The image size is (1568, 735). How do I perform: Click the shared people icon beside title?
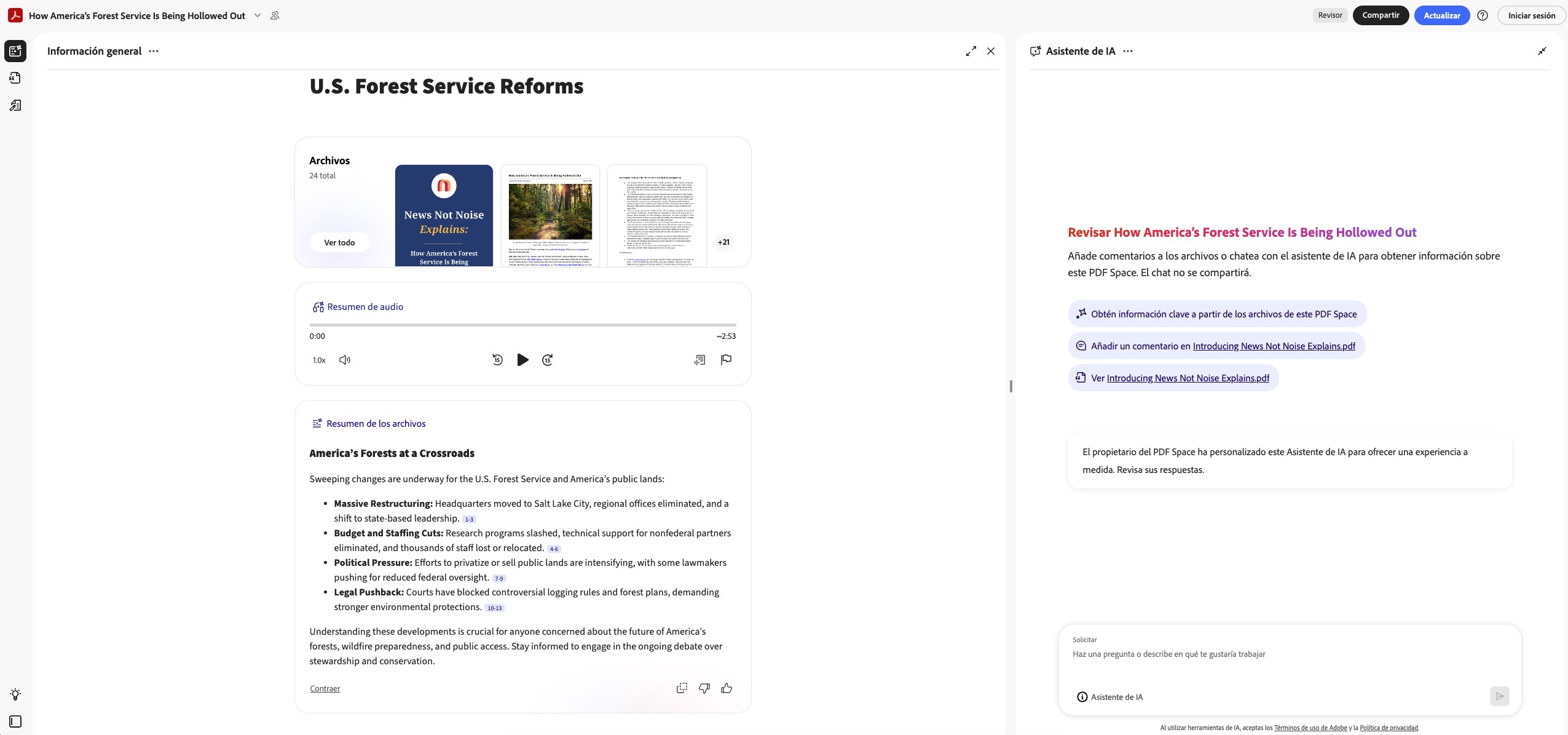[x=275, y=15]
